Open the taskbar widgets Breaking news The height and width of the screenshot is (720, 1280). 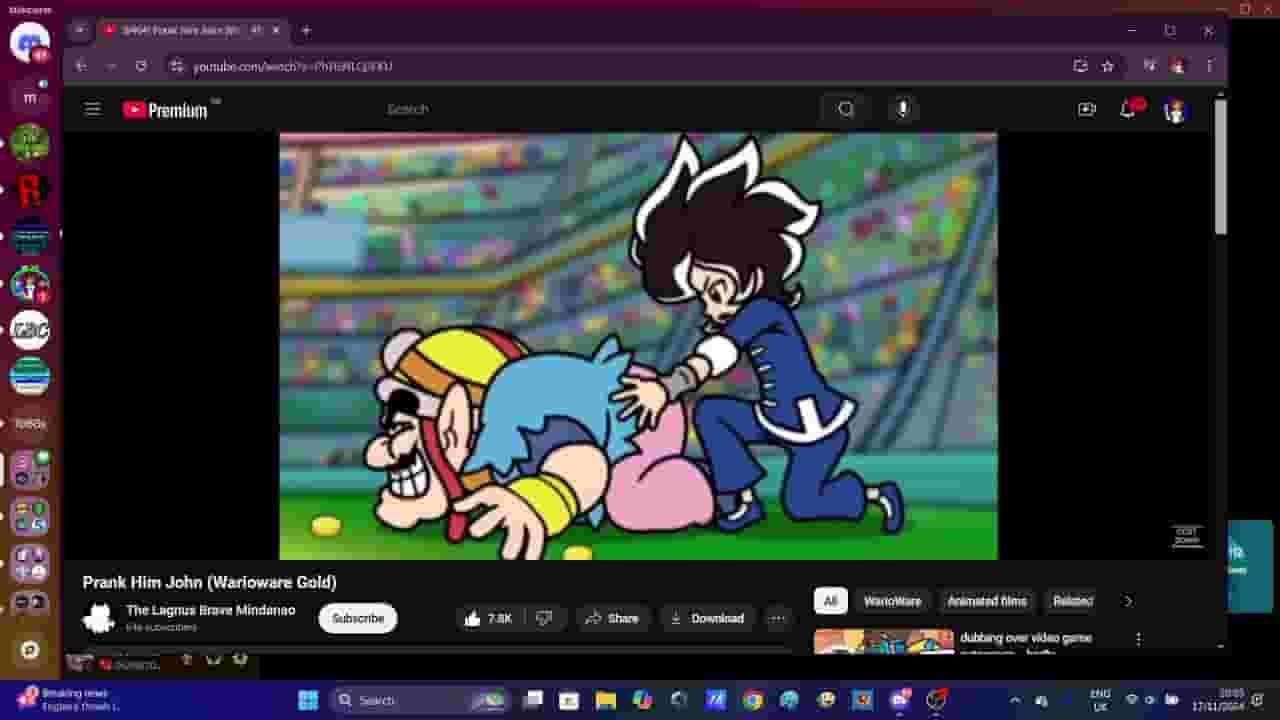tap(70, 699)
